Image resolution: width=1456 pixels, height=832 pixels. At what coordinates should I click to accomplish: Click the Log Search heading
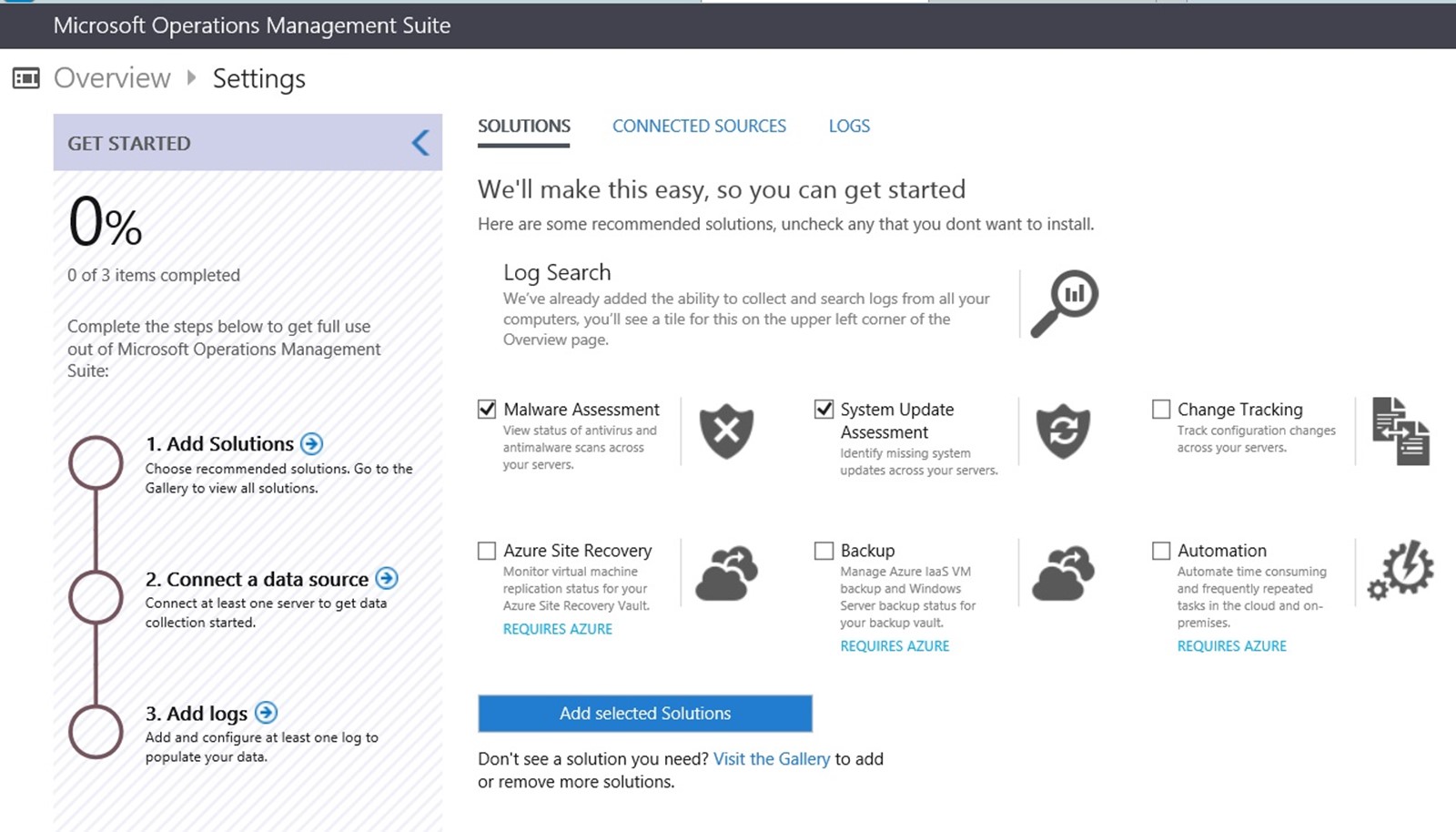557,273
